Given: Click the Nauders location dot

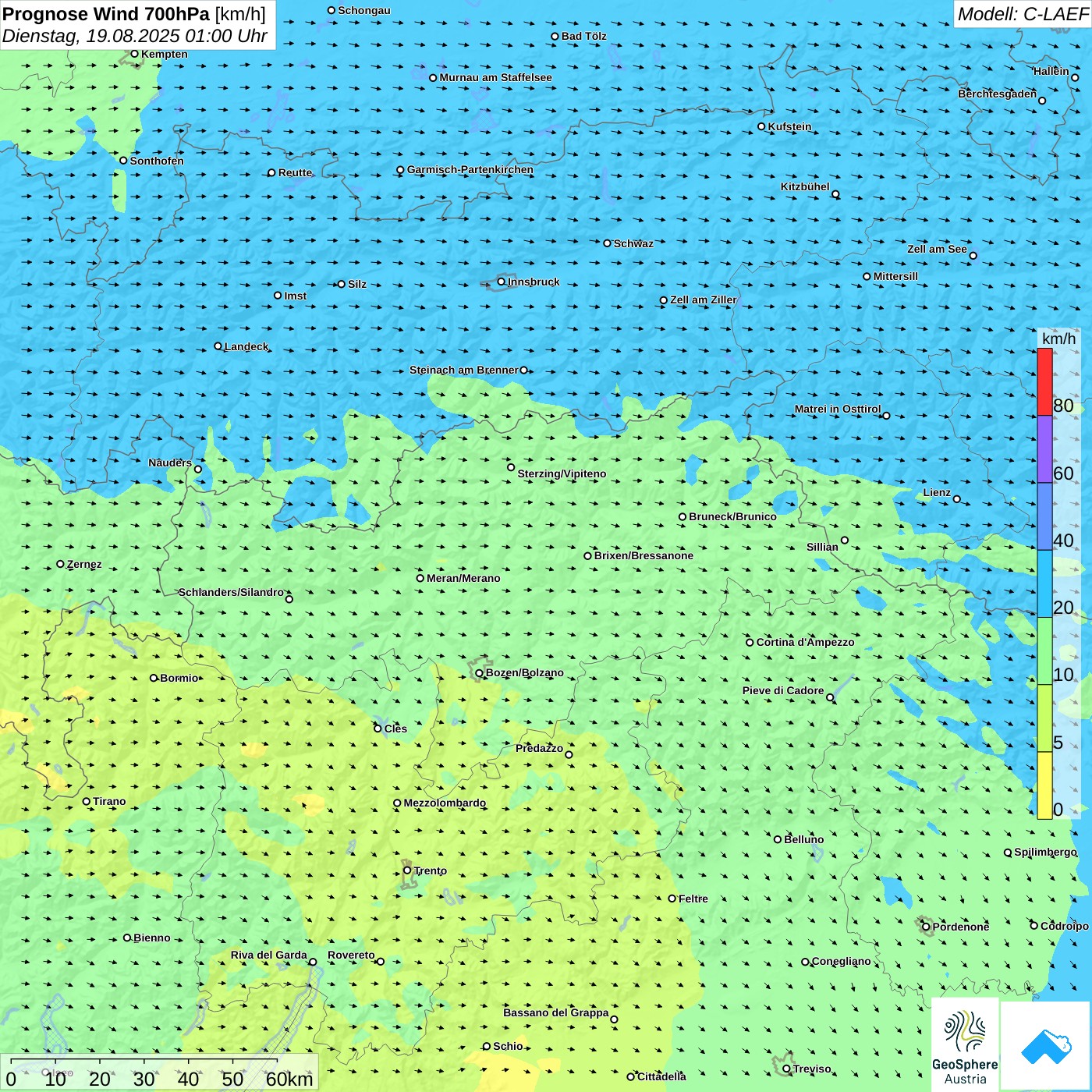Looking at the screenshot, I should tap(198, 469).
